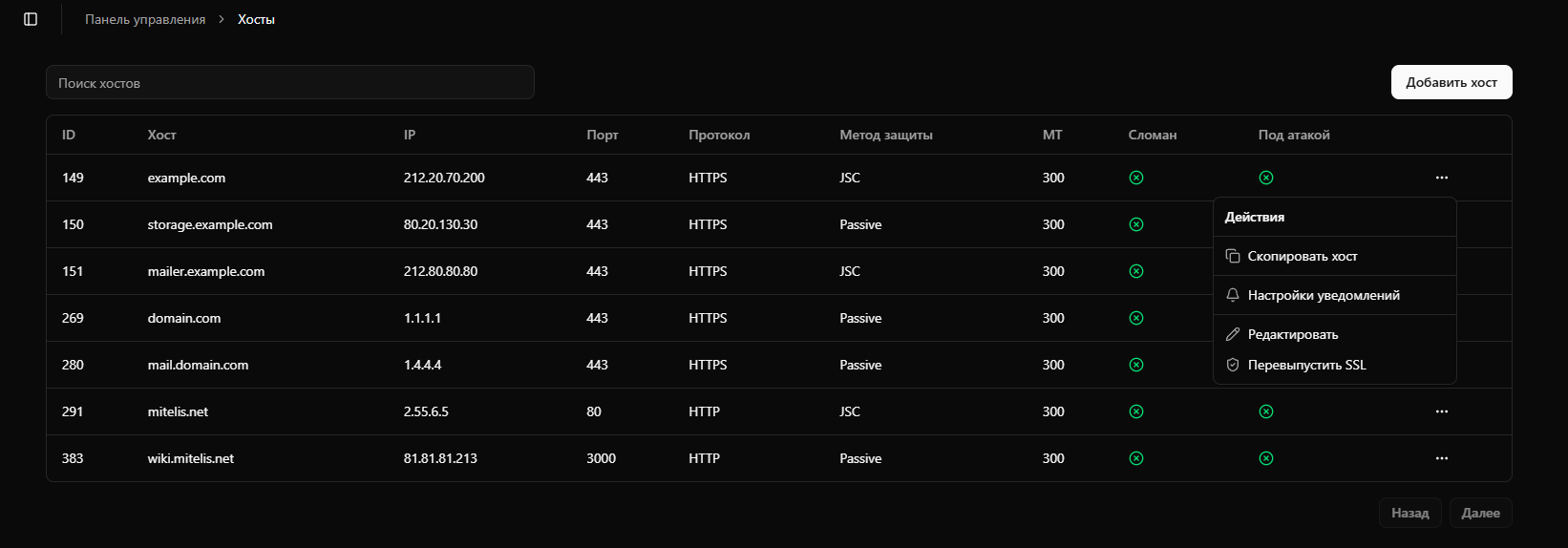1568x548 pixels.
Task: Toggle the sidebar panel icon
Action: (31, 19)
